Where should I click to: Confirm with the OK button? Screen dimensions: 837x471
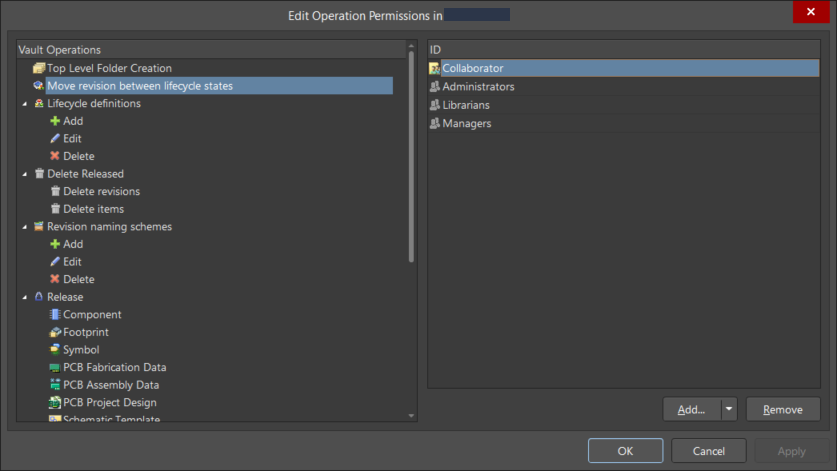(x=625, y=451)
